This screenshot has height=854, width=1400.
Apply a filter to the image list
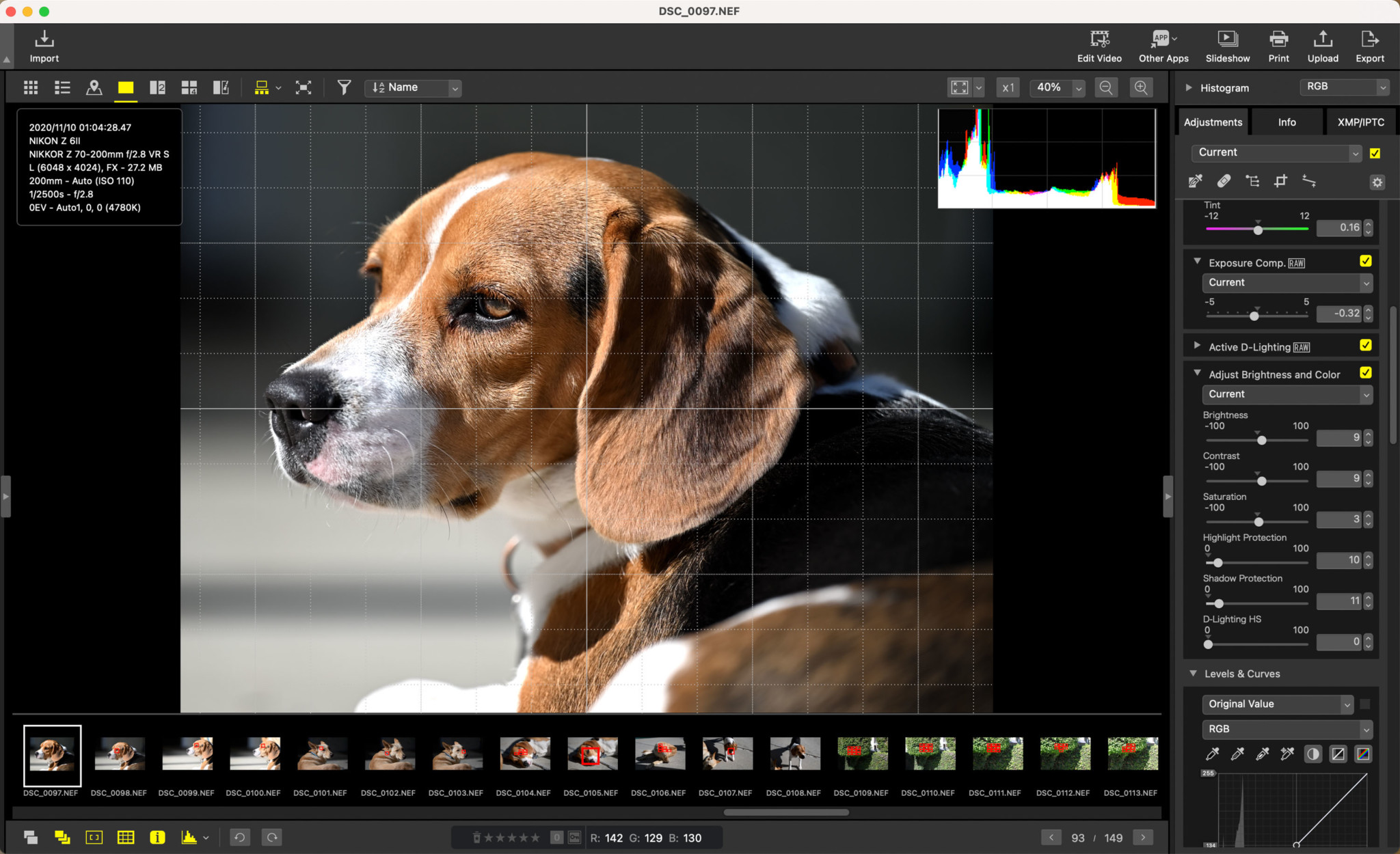344,87
